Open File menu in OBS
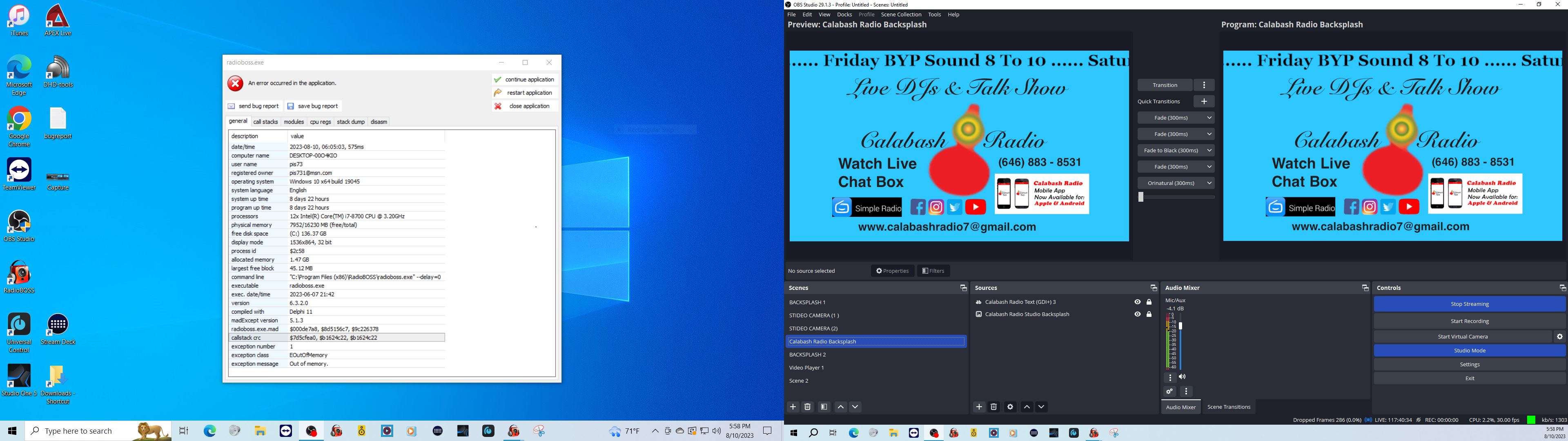Screen dimensions: 1568x441 point(791,15)
